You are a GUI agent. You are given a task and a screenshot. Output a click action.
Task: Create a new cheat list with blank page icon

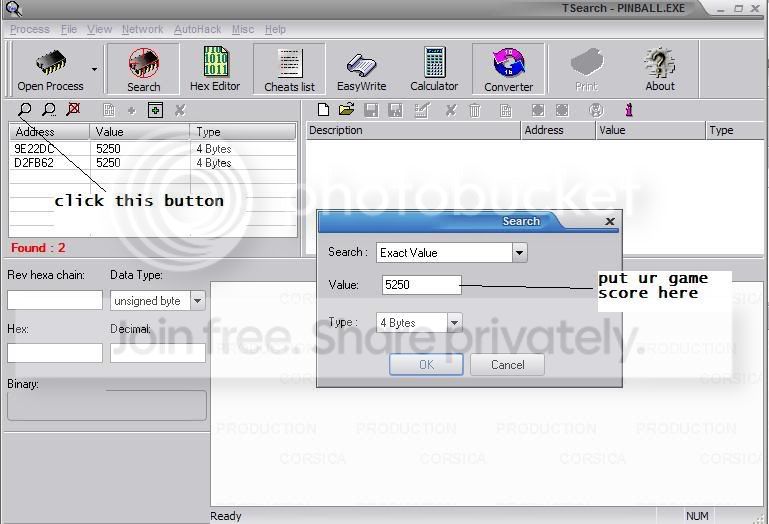(x=323, y=109)
